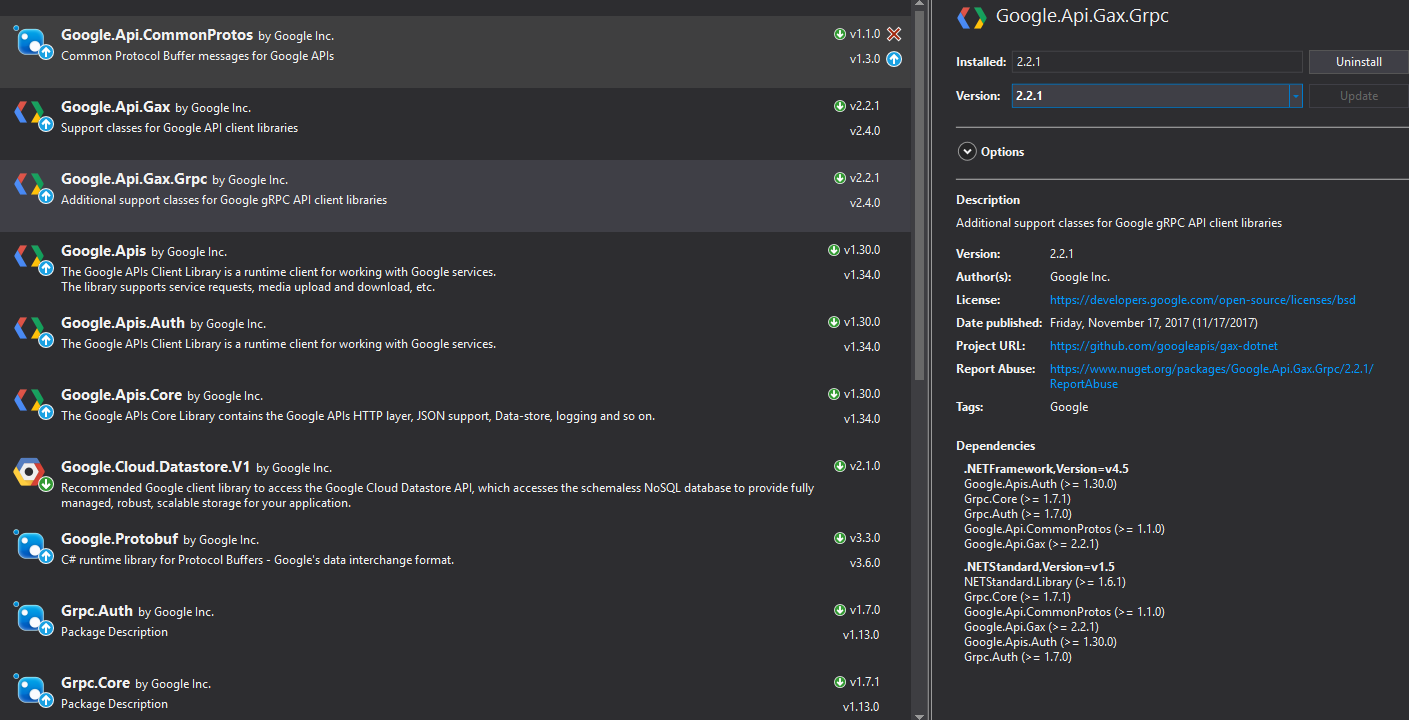The width and height of the screenshot is (1409, 720).
Task: Select the Grpc.Core package name
Action: click(x=95, y=683)
